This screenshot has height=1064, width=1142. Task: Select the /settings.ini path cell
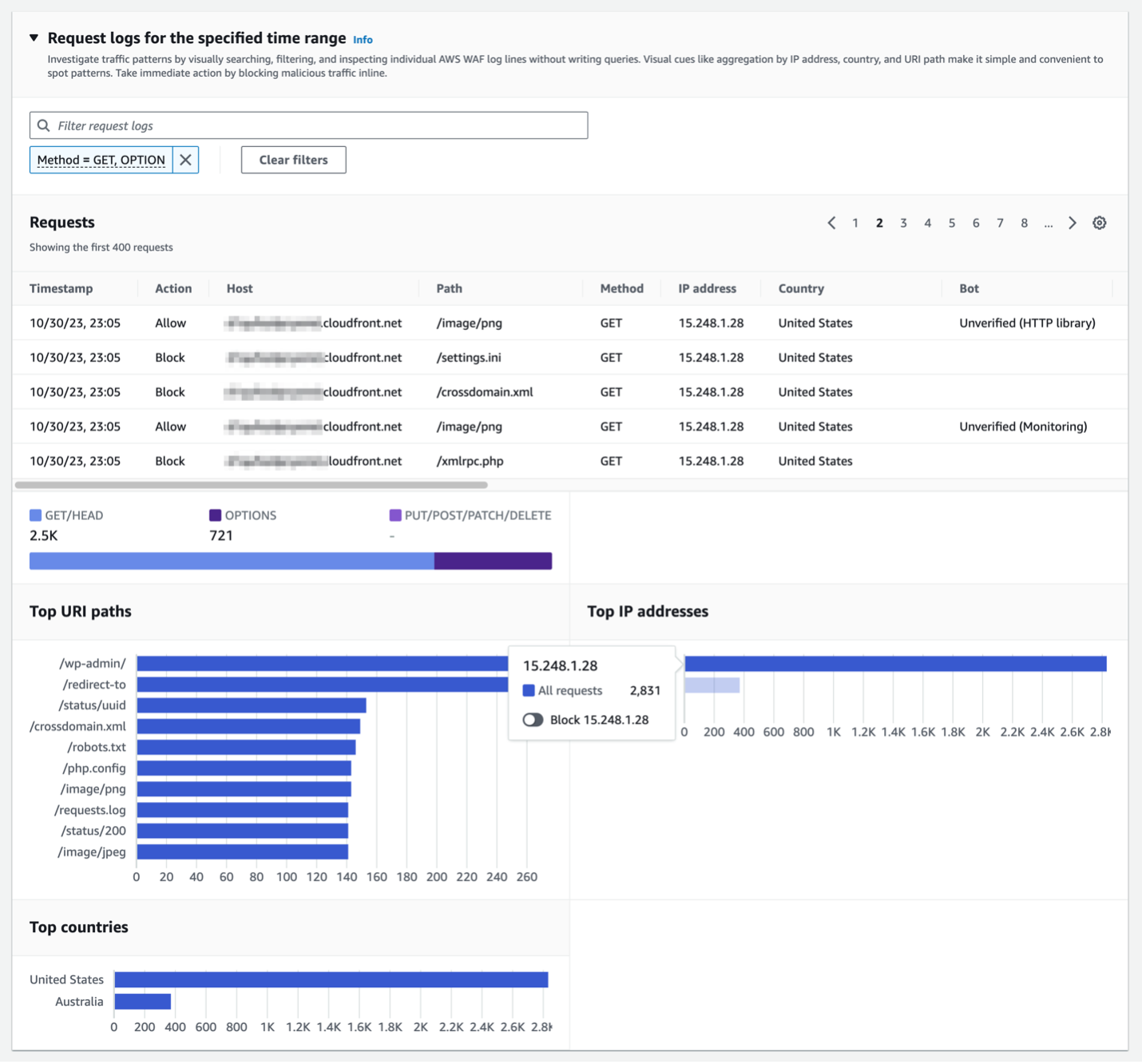469,357
